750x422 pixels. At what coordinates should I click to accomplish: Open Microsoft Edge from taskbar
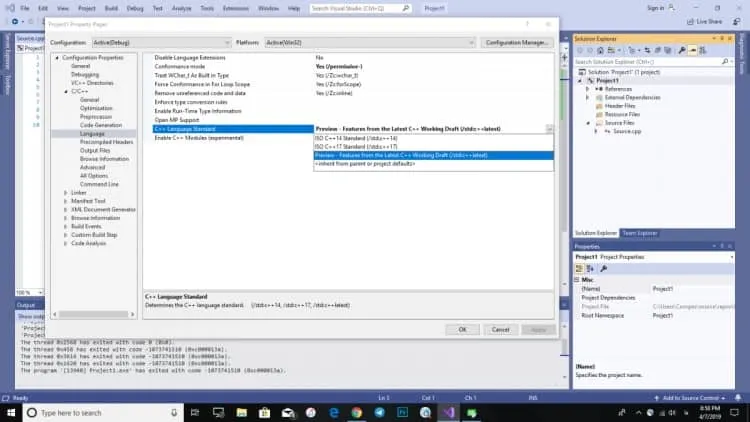coord(334,412)
